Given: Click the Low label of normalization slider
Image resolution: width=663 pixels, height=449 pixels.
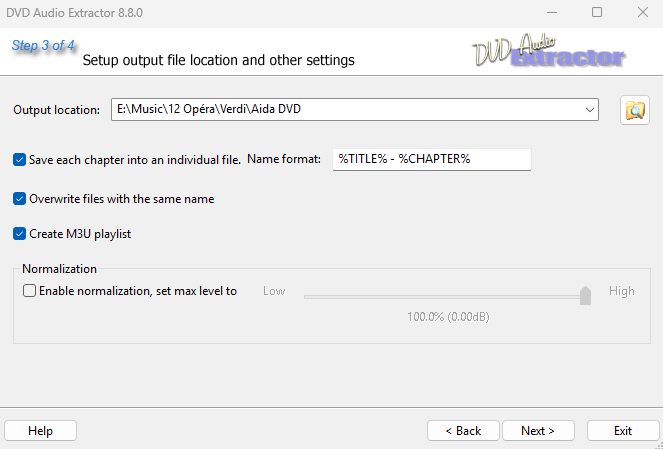Looking at the screenshot, I should 274,291.
